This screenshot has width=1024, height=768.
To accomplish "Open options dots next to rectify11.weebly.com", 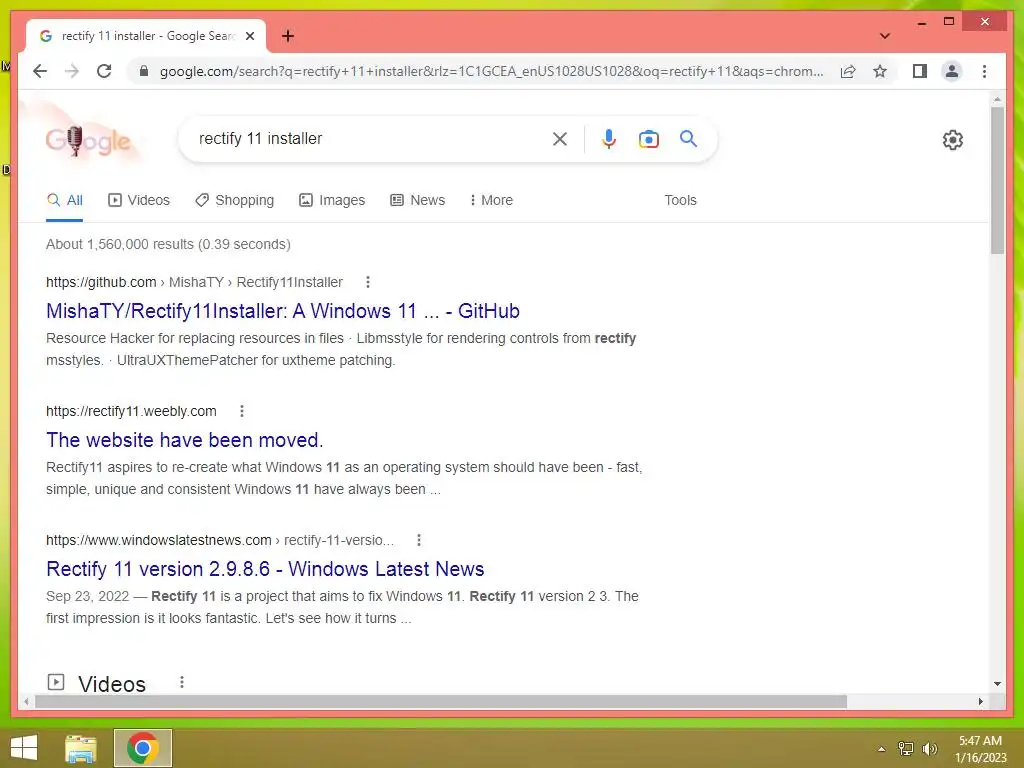I will coord(242,411).
